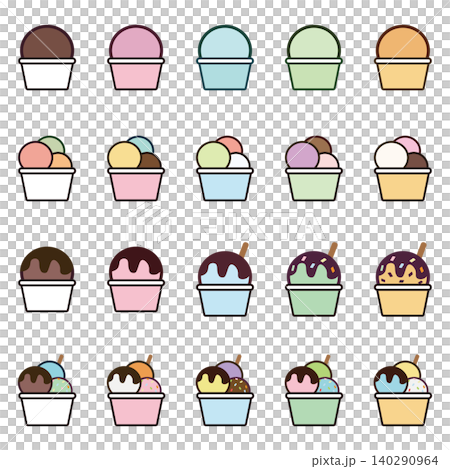Image resolution: width=450 pixels, height=469 pixels.
Task: Click the blue scoop with wafer stick
Action: (225, 279)
